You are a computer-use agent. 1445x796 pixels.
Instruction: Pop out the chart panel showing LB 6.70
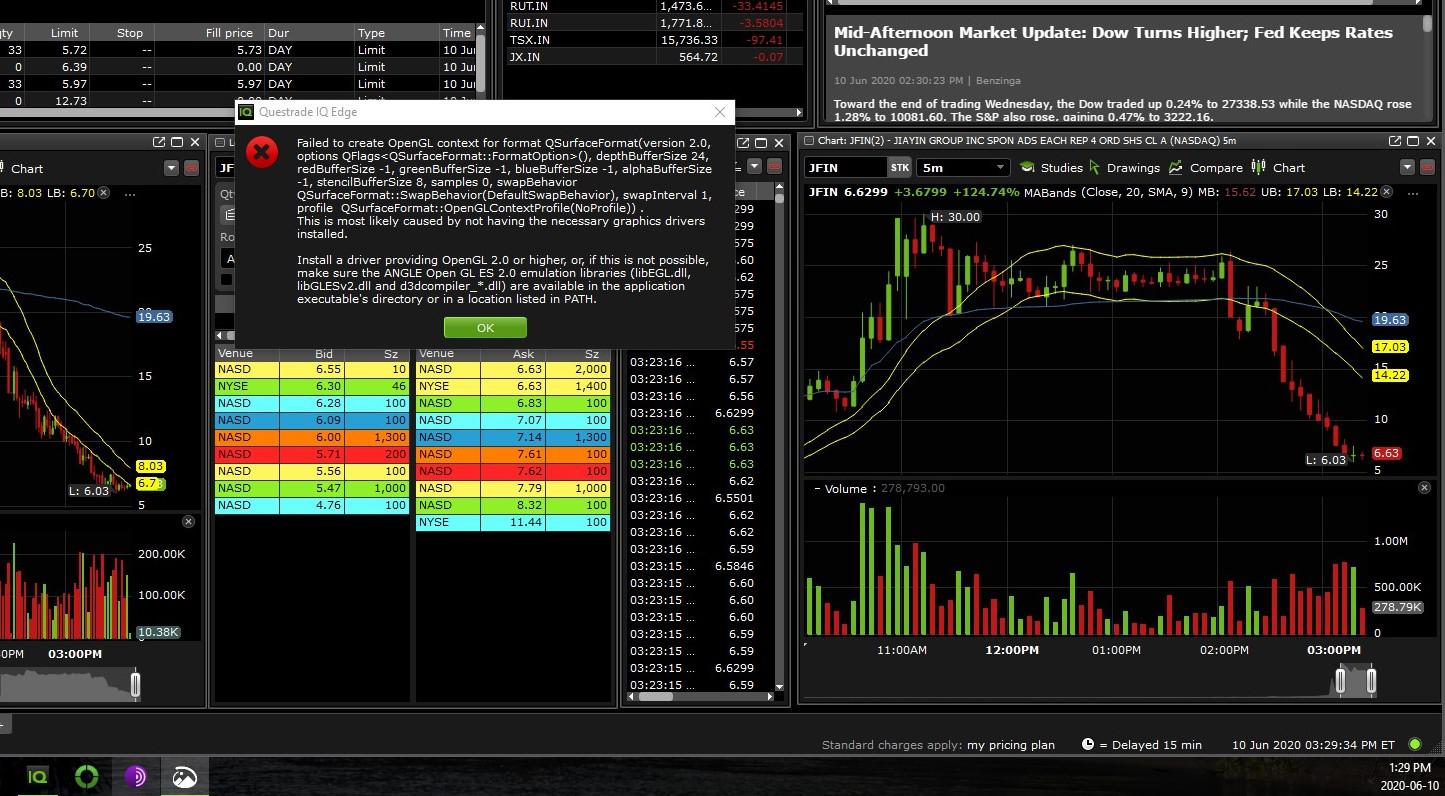pyautogui.click(x=158, y=143)
